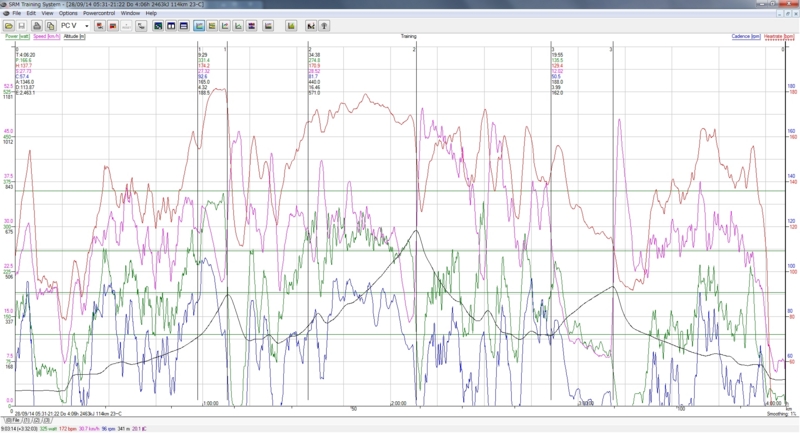This screenshot has width=800, height=433.
Task: Select the (2) interval tab
Action: click(37, 420)
